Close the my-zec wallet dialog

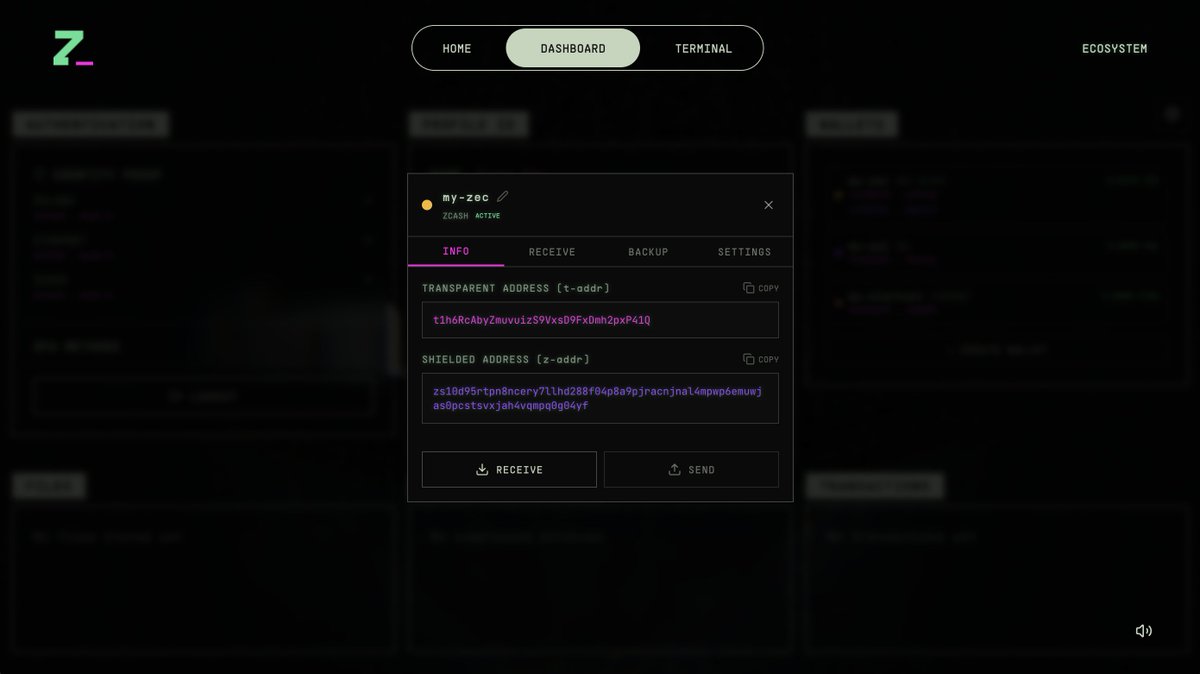[768, 205]
